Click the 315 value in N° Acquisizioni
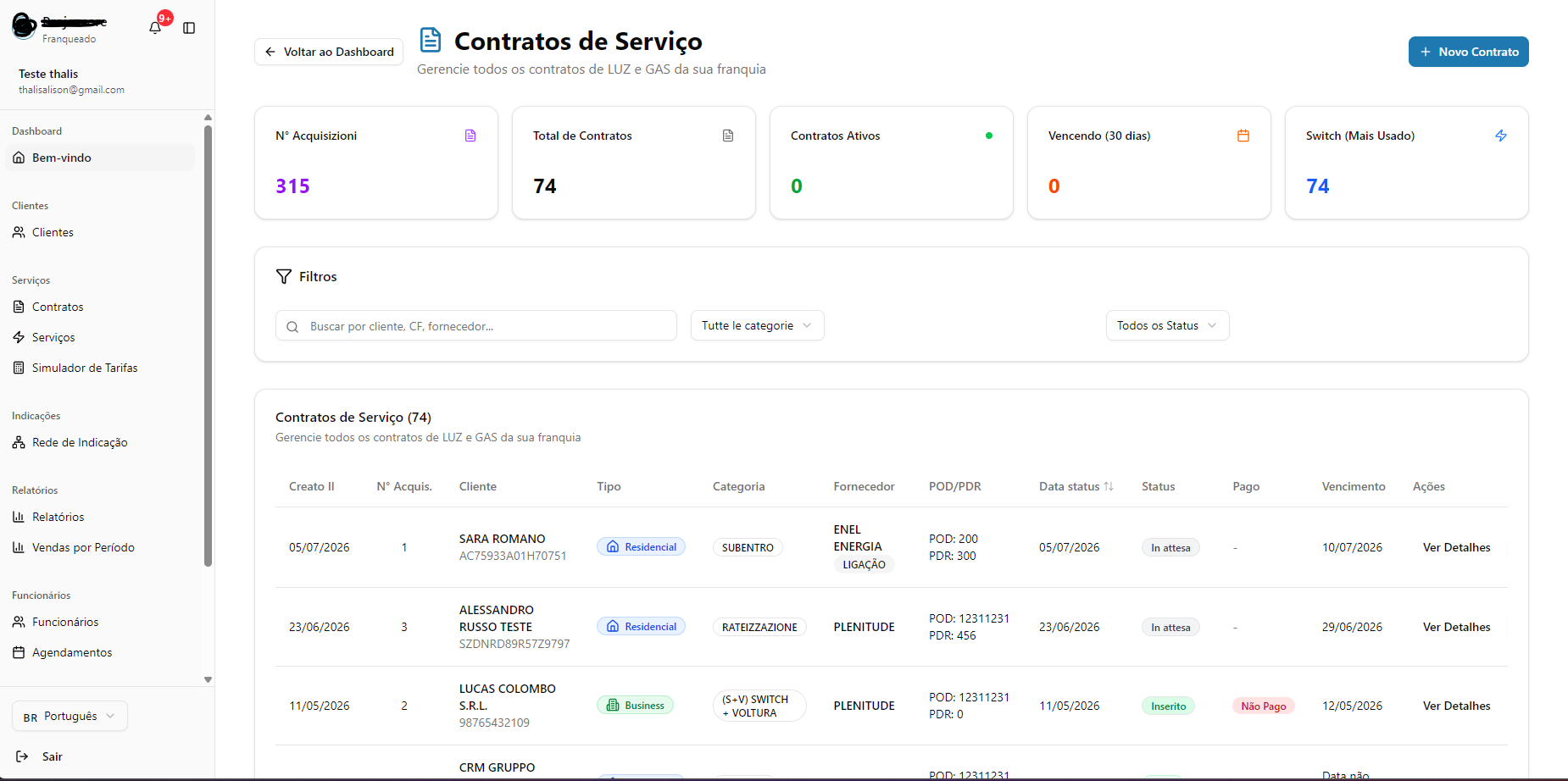The height and width of the screenshot is (781, 1568). [292, 186]
